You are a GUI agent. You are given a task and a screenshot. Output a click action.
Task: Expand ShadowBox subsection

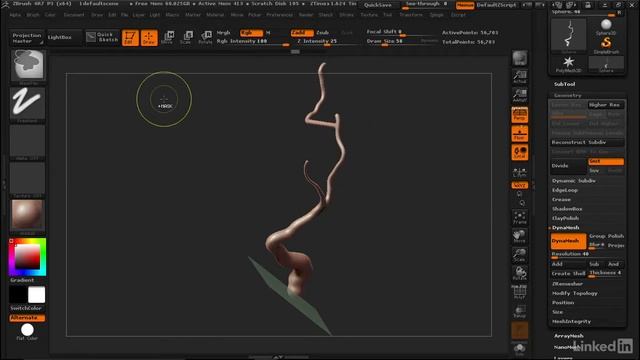tap(567, 209)
